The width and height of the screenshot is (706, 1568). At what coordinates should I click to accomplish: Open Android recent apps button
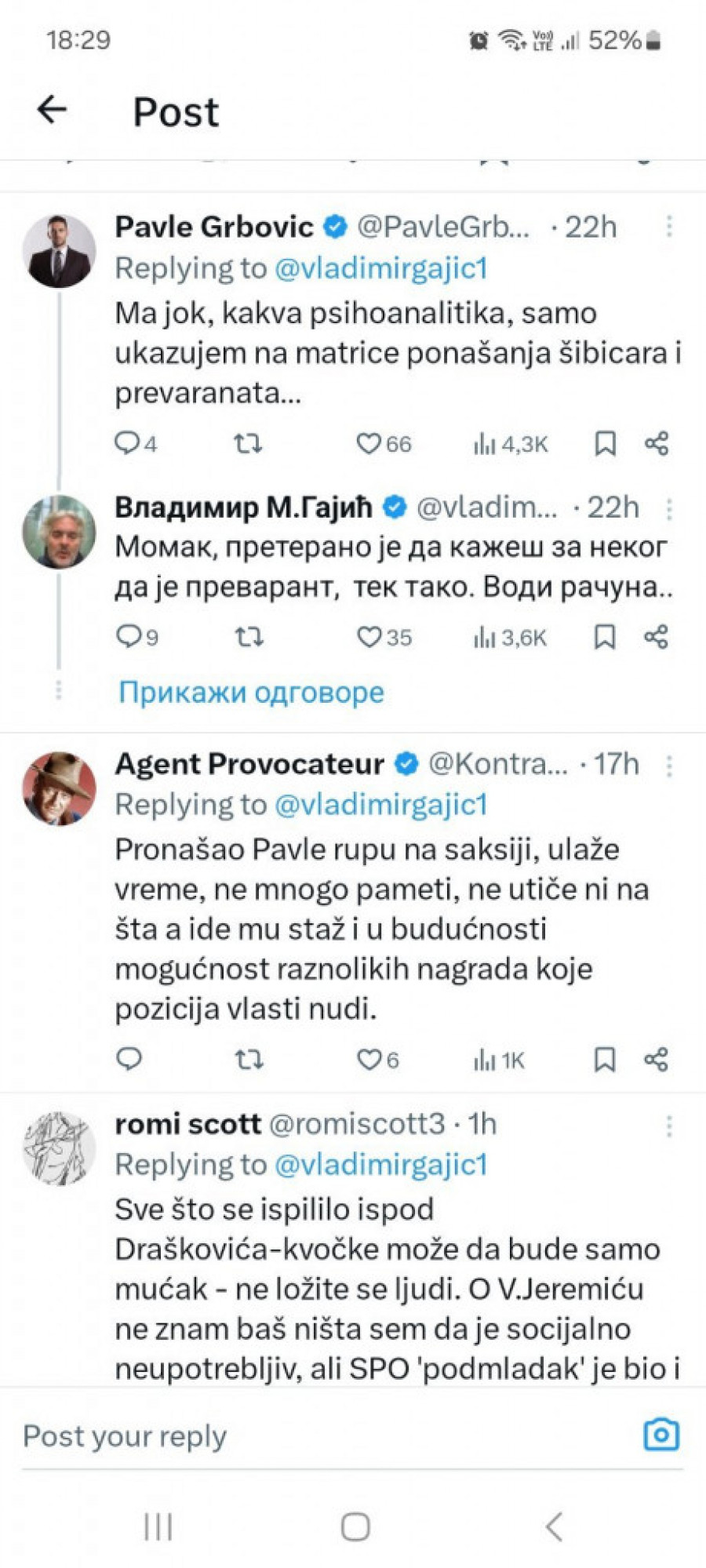click(x=158, y=1526)
